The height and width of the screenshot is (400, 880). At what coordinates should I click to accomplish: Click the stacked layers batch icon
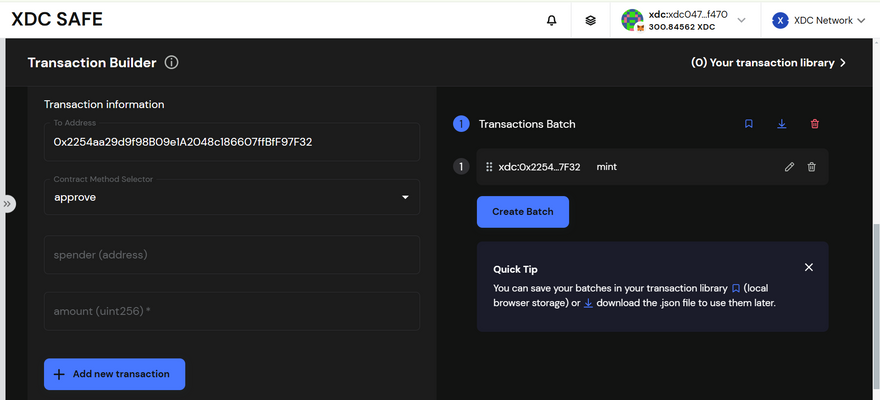coord(591,20)
